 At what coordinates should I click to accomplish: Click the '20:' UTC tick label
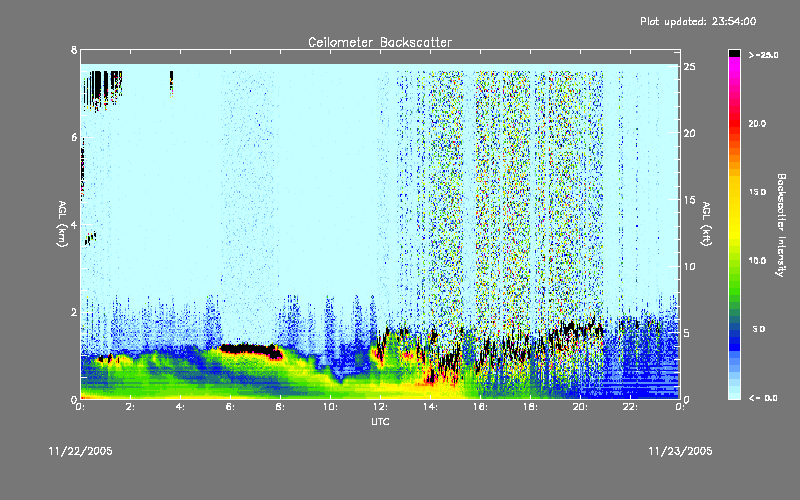(x=580, y=407)
